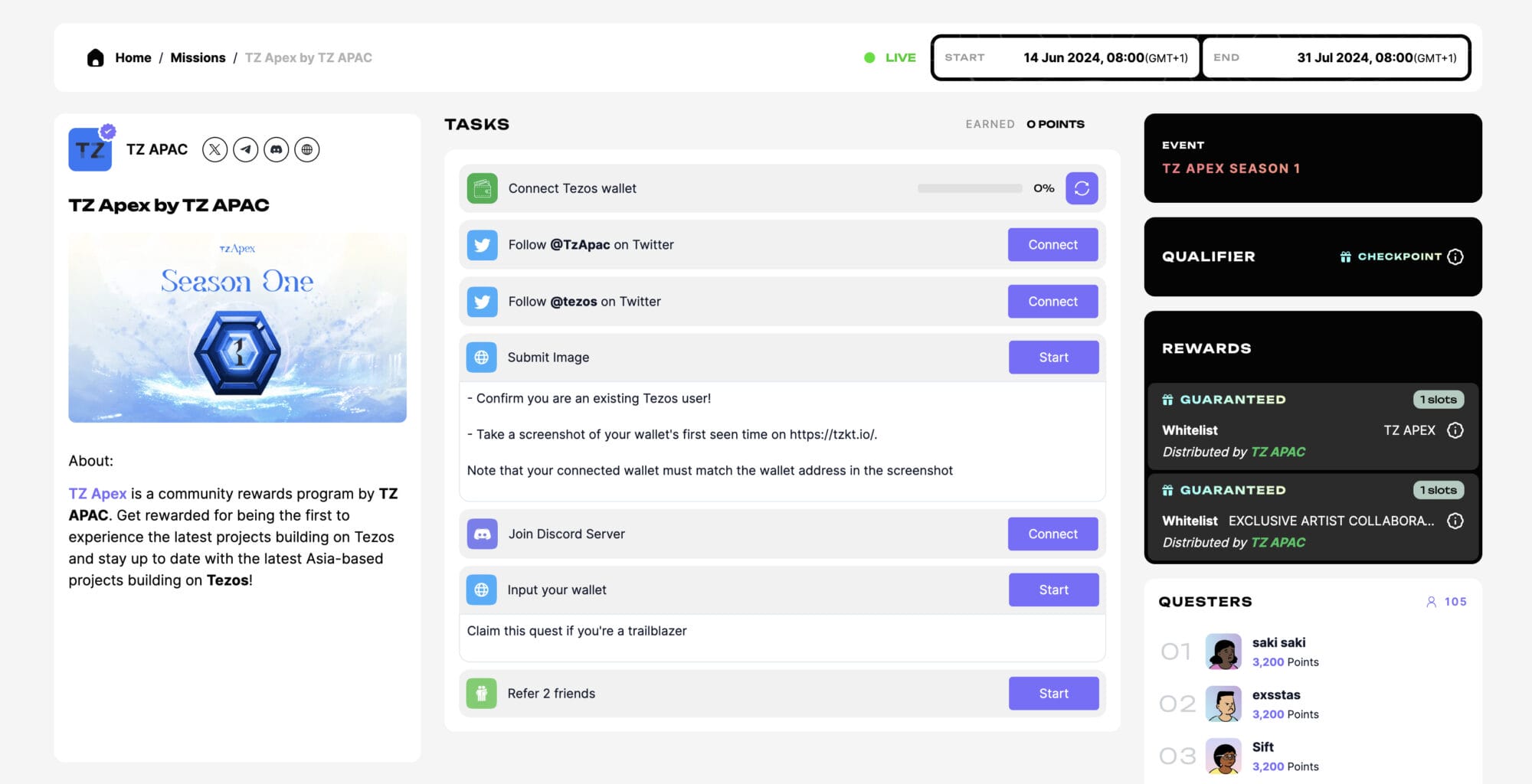Viewport: 1532px width, 784px height.
Task: Refresh the Connect Tezos wallet task
Action: tap(1081, 188)
